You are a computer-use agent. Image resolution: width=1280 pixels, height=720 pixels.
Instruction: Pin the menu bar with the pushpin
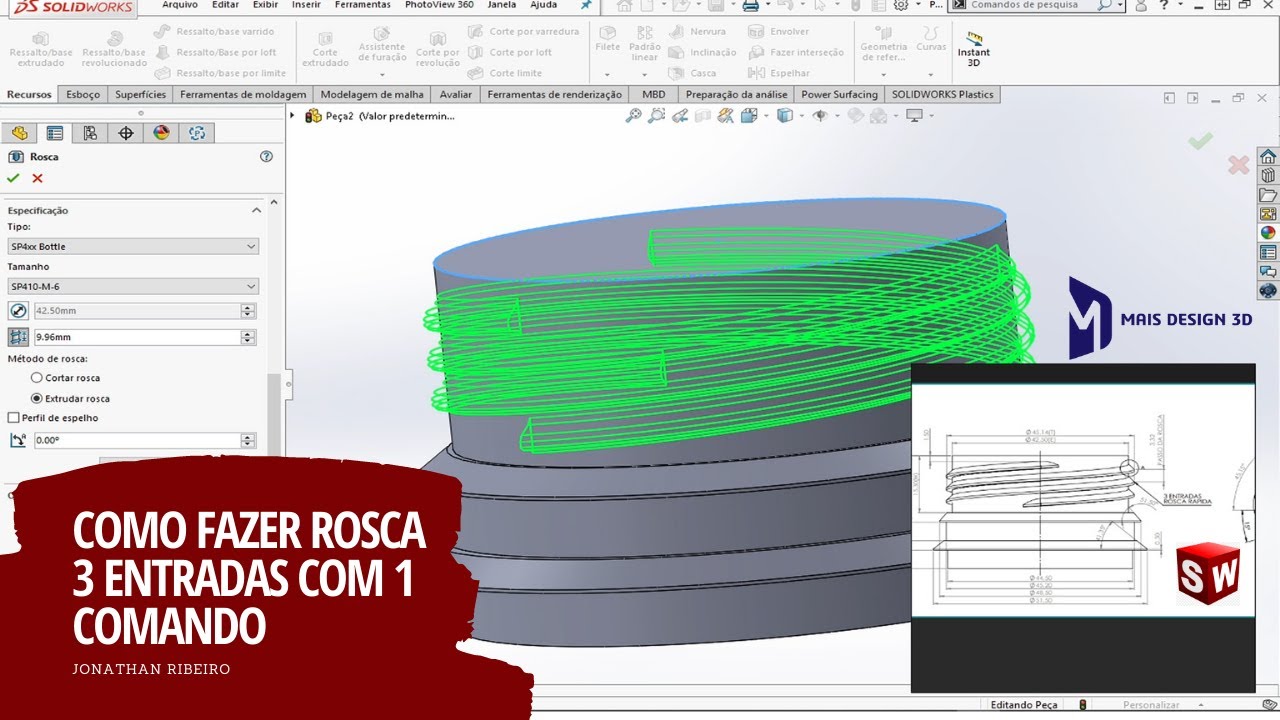[586, 5]
